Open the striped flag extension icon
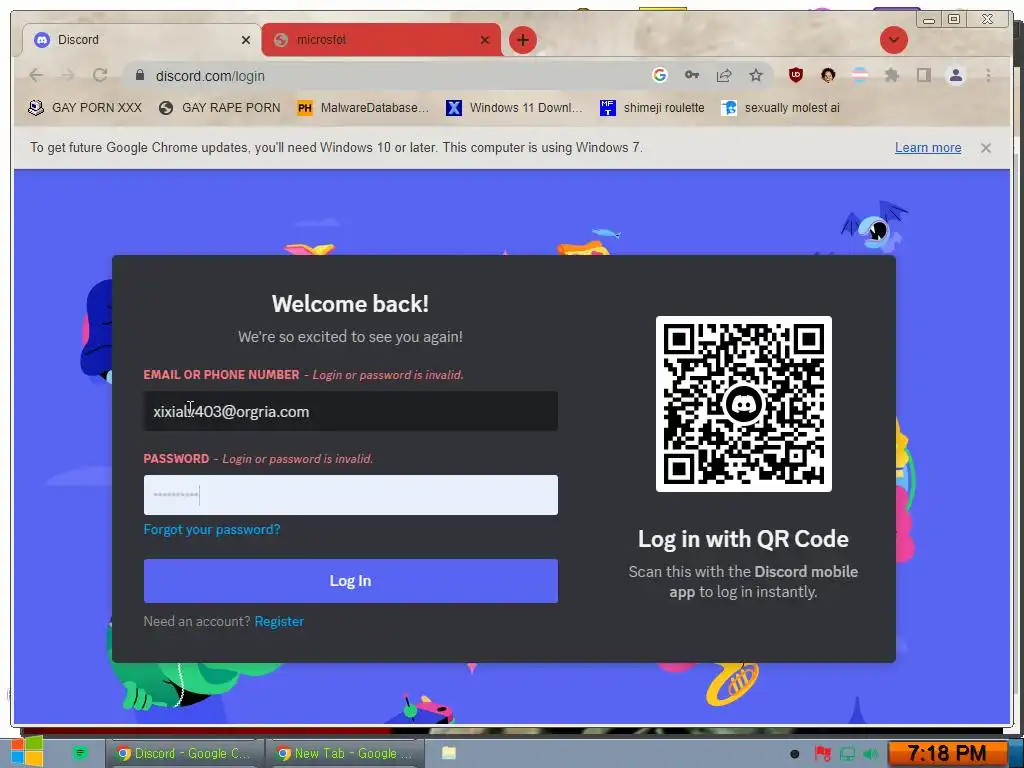Viewport: 1024px width, 768px height. tap(860, 75)
